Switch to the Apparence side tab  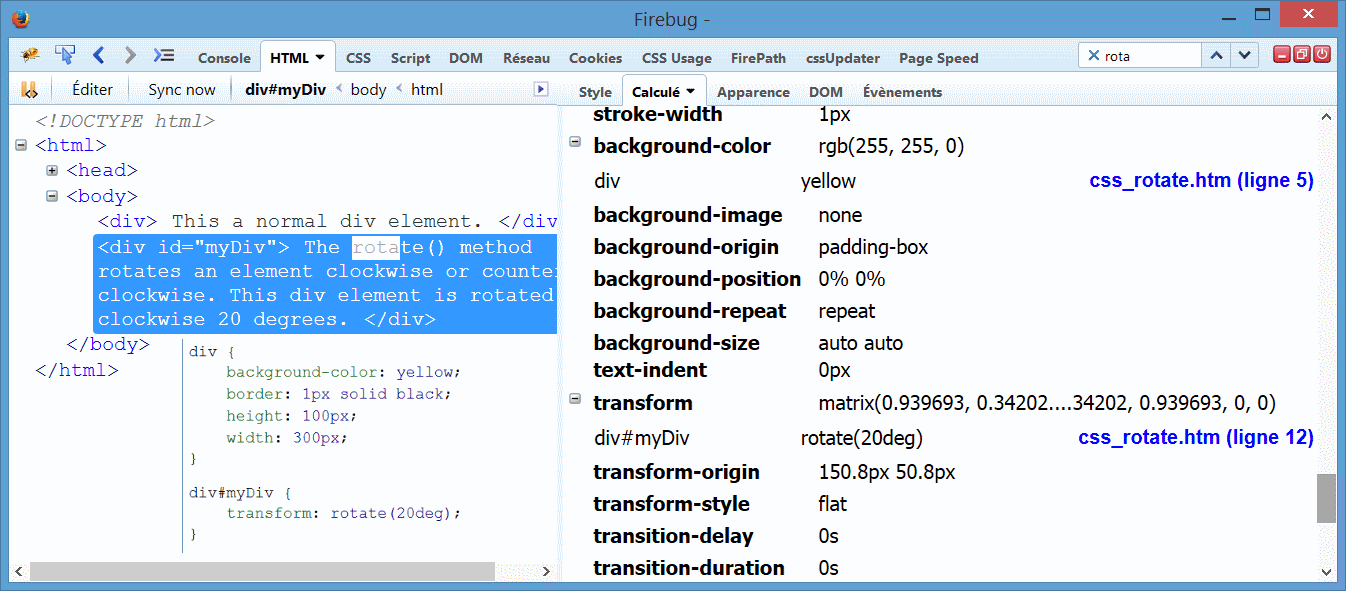[753, 91]
